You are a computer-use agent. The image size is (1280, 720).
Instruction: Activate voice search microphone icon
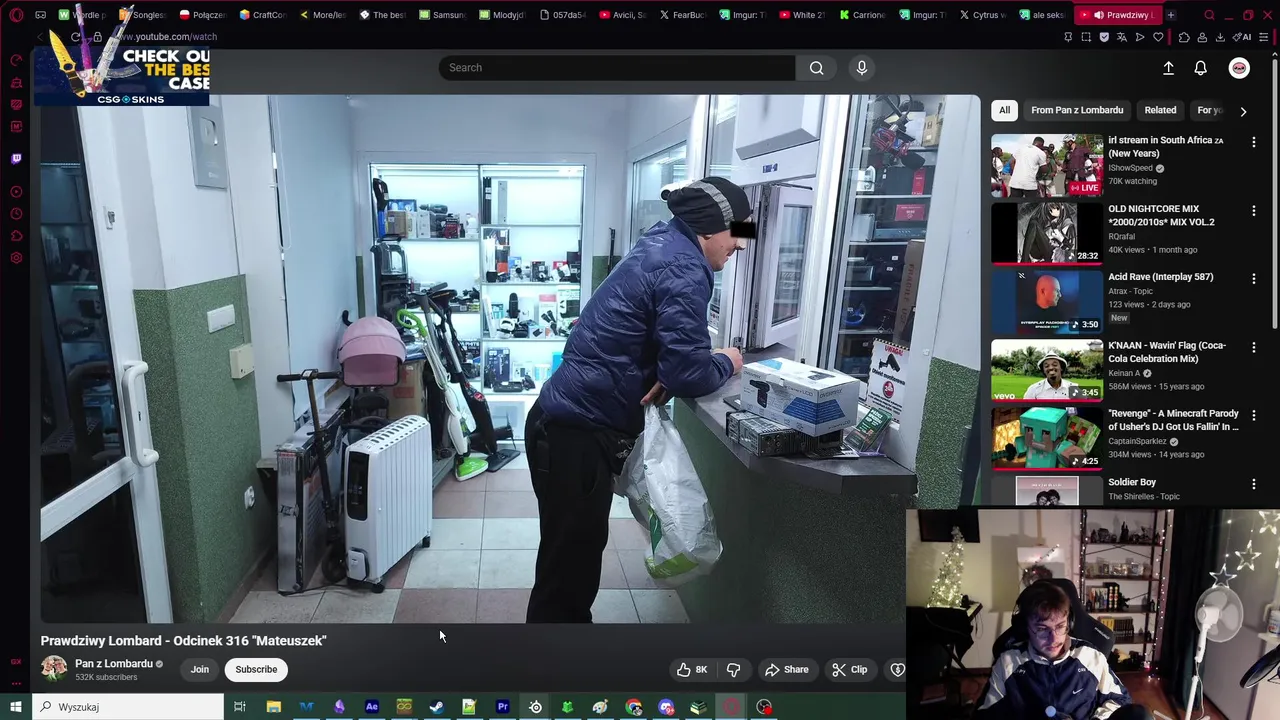[x=862, y=68]
